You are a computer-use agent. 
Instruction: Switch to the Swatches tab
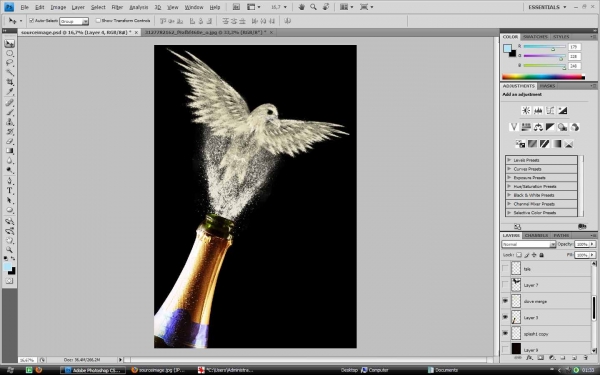coord(535,37)
